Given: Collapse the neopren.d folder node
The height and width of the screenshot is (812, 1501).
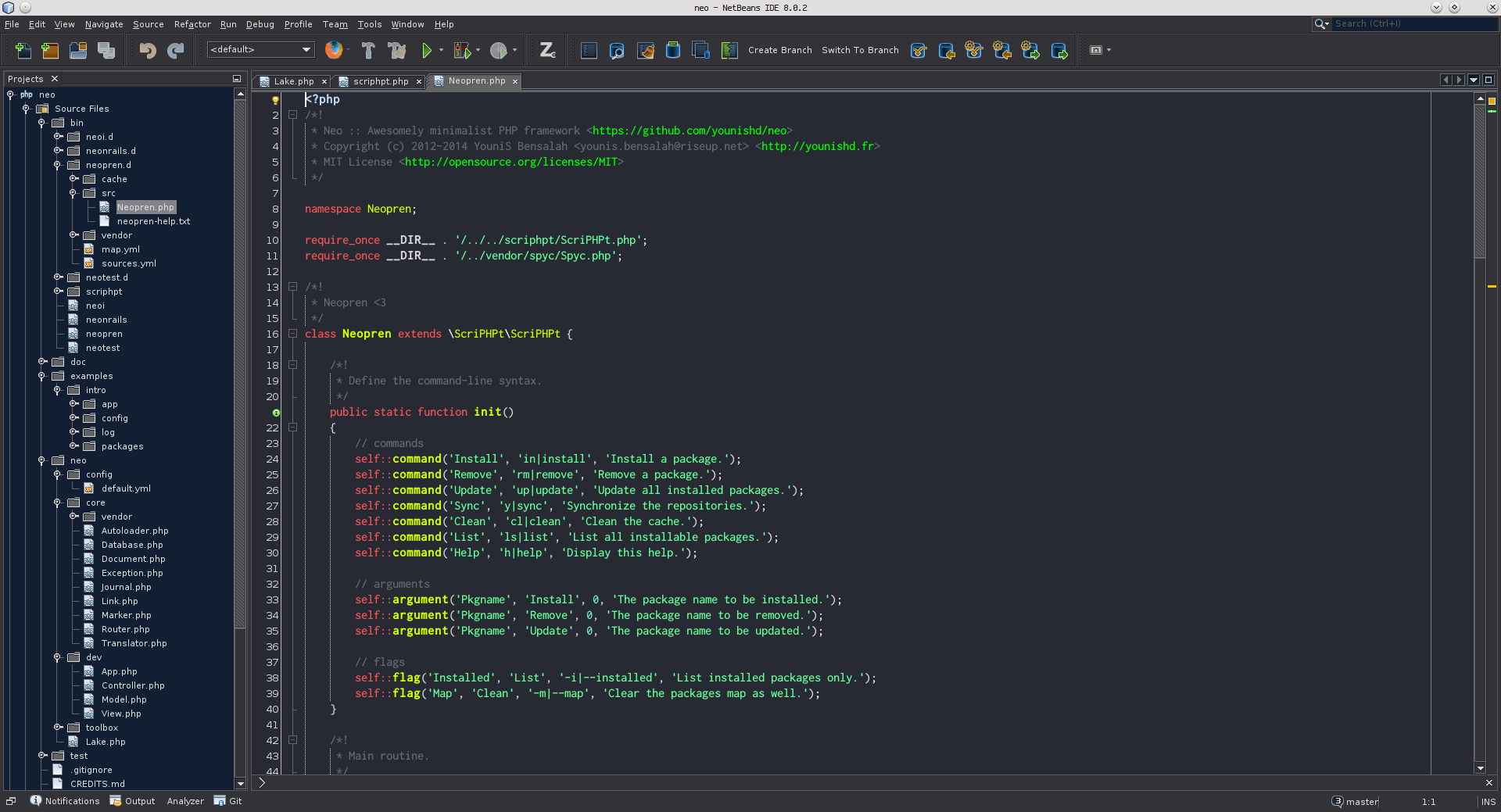Looking at the screenshot, I should (58, 165).
